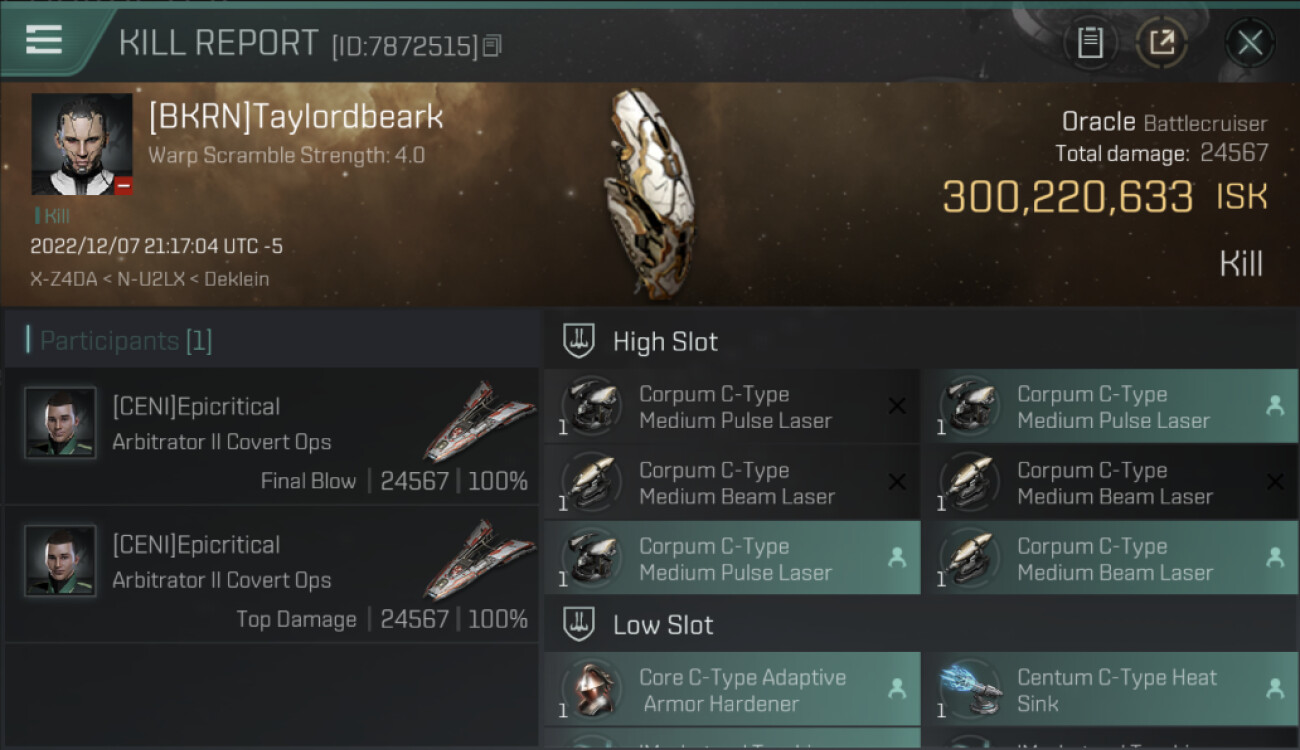Open Final Blow Epicritical's portrait
1300x750 pixels.
[x=61, y=423]
